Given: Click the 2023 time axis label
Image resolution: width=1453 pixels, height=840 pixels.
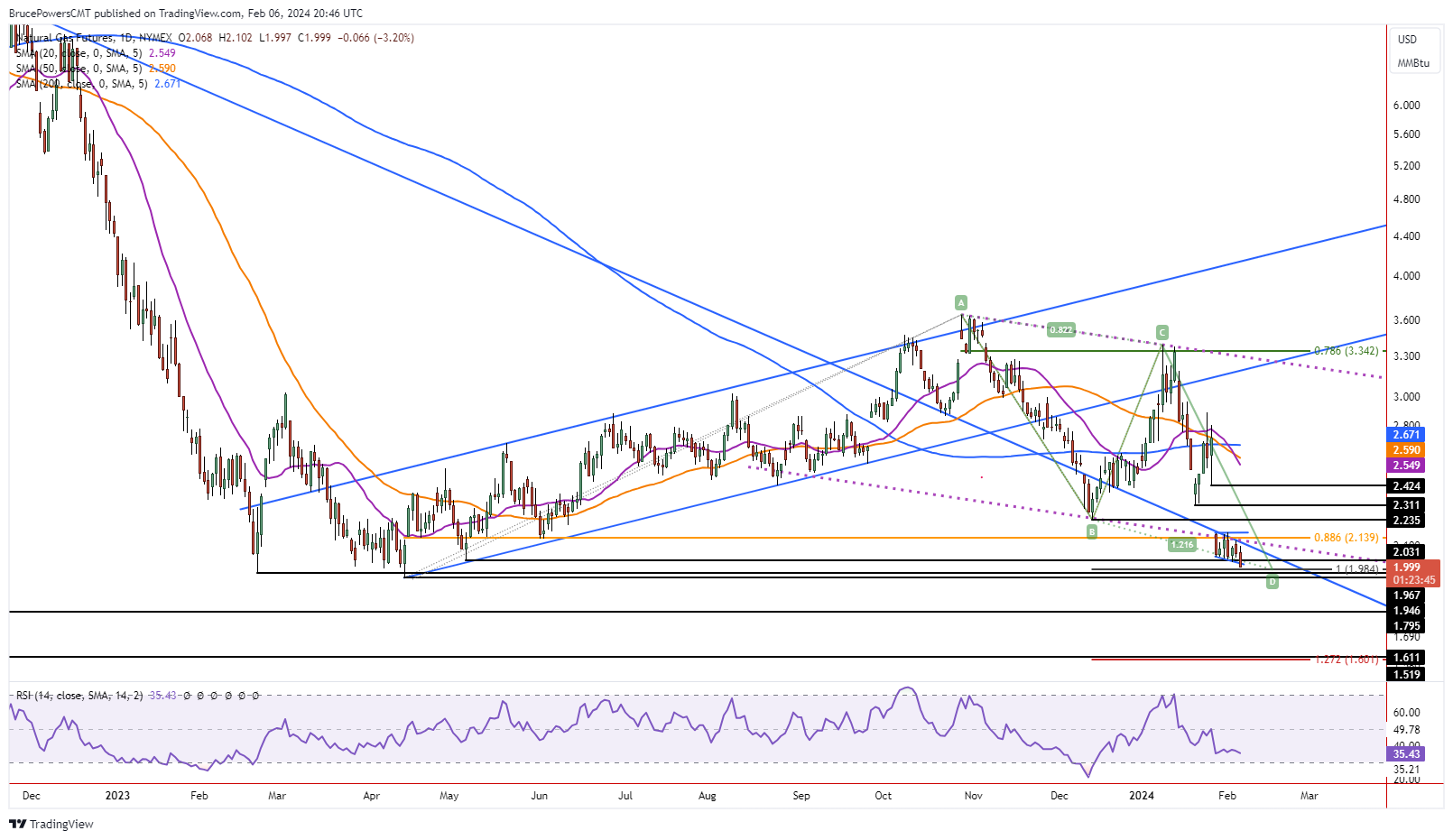Looking at the screenshot, I should click(x=117, y=796).
